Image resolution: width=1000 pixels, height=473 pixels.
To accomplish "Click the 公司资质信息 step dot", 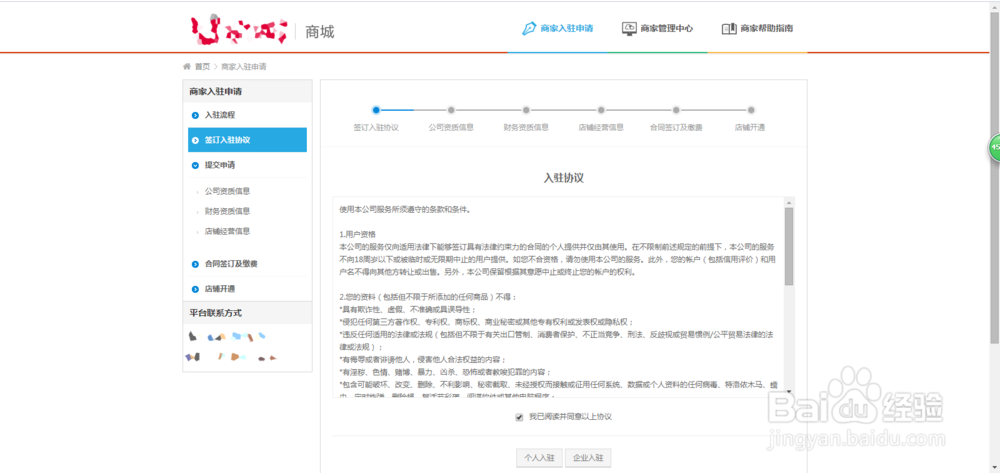I will (x=451, y=110).
